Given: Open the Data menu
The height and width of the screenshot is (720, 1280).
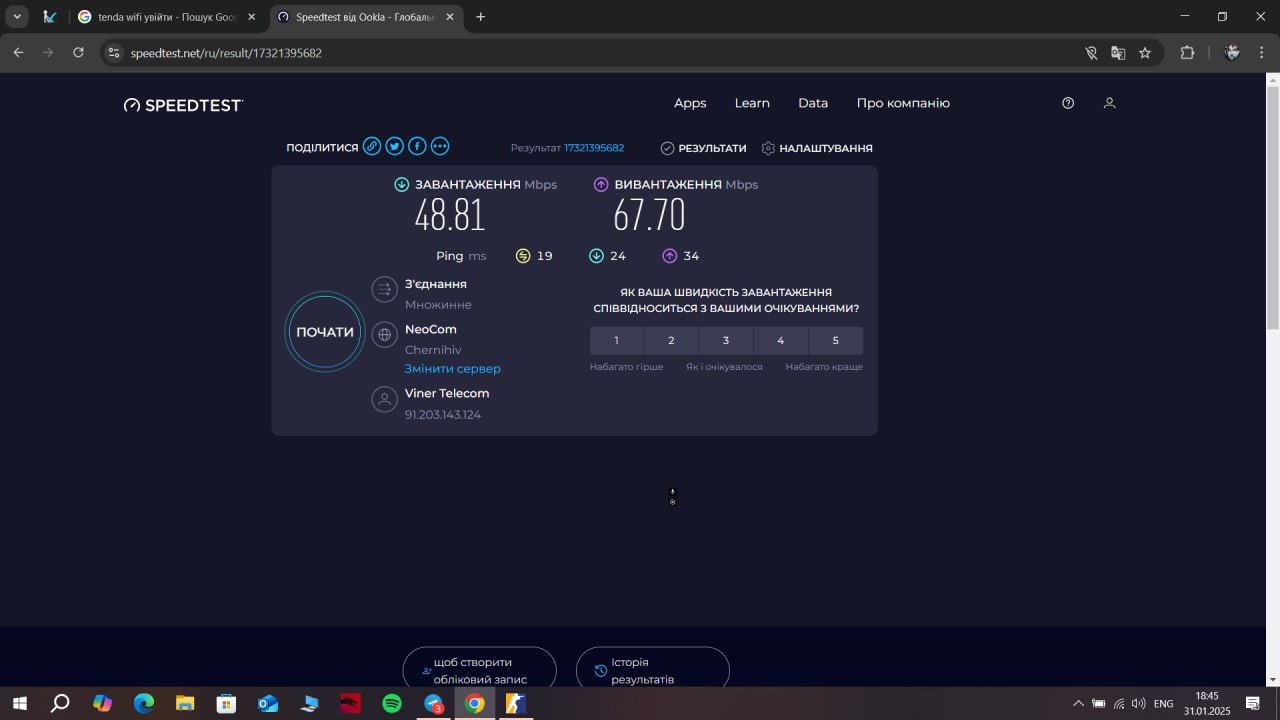Looking at the screenshot, I should 813,103.
